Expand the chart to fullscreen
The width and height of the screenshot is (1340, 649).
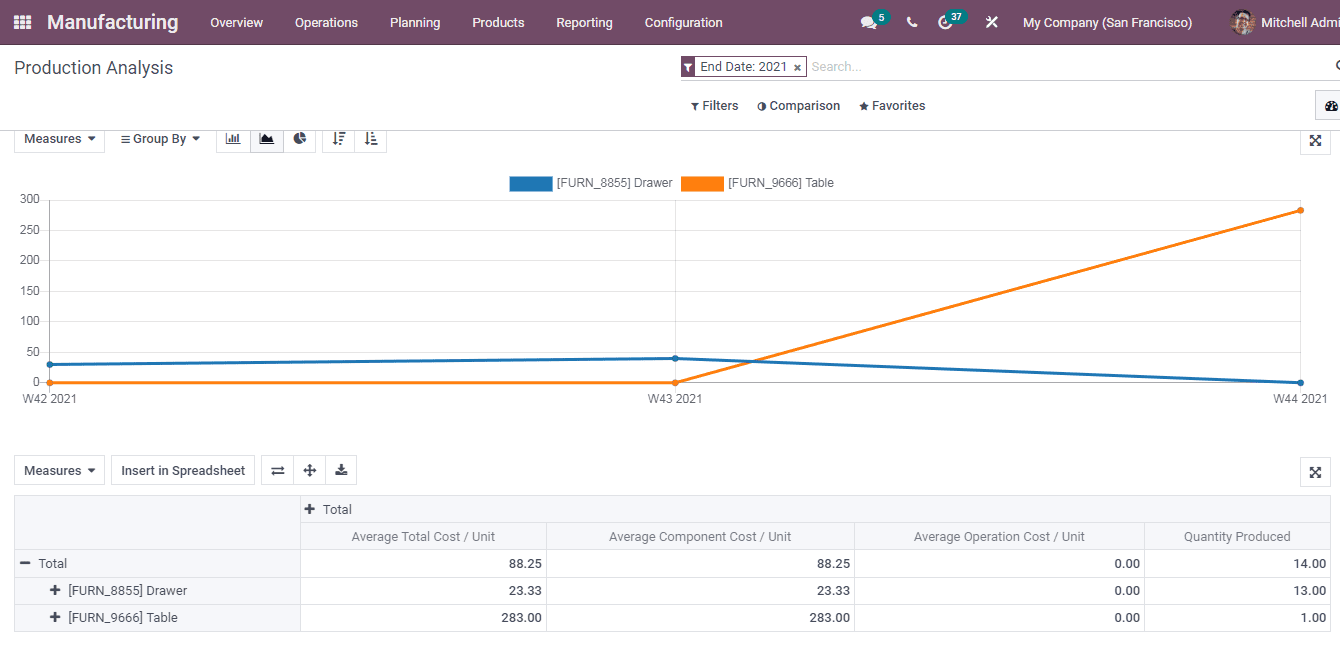(x=1315, y=141)
